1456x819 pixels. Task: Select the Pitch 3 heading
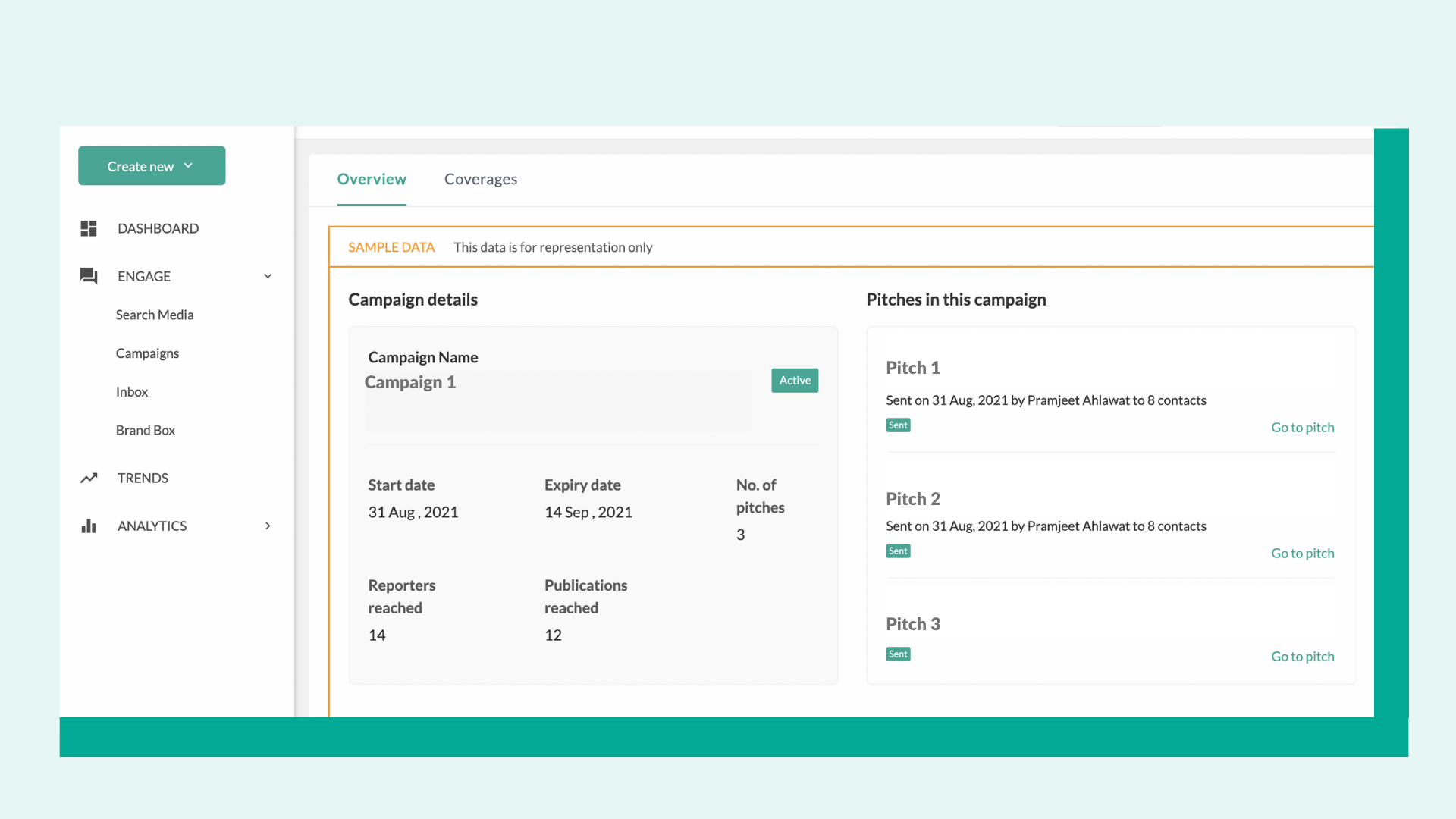coord(913,624)
